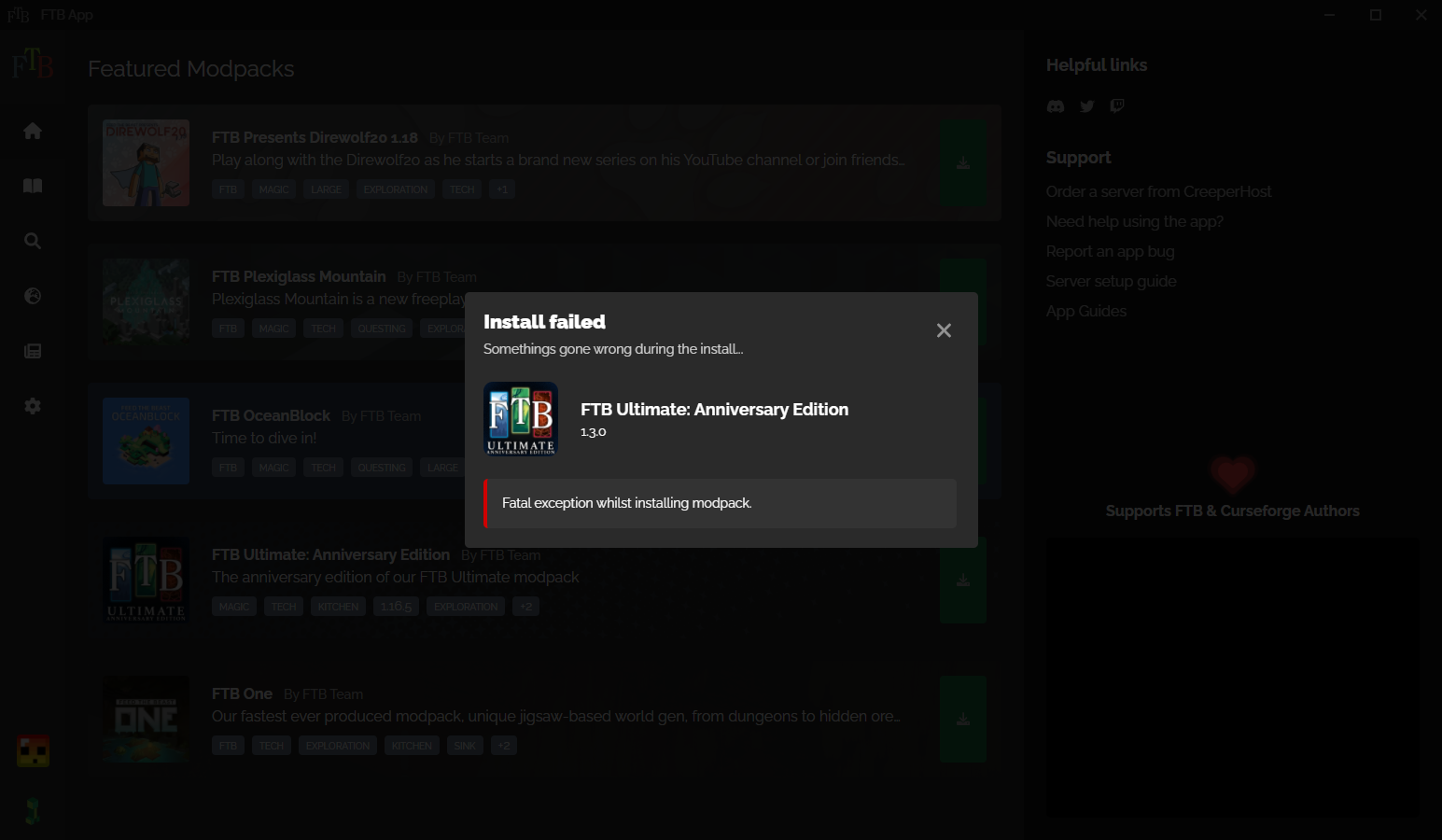Click the Report an app bug link
Screen dimensions: 1442x840
(x=1110, y=251)
